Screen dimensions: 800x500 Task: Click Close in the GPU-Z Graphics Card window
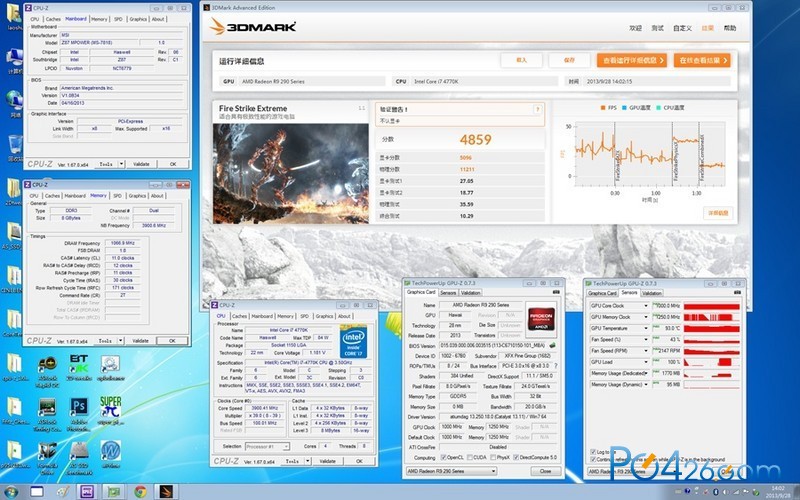(545, 471)
